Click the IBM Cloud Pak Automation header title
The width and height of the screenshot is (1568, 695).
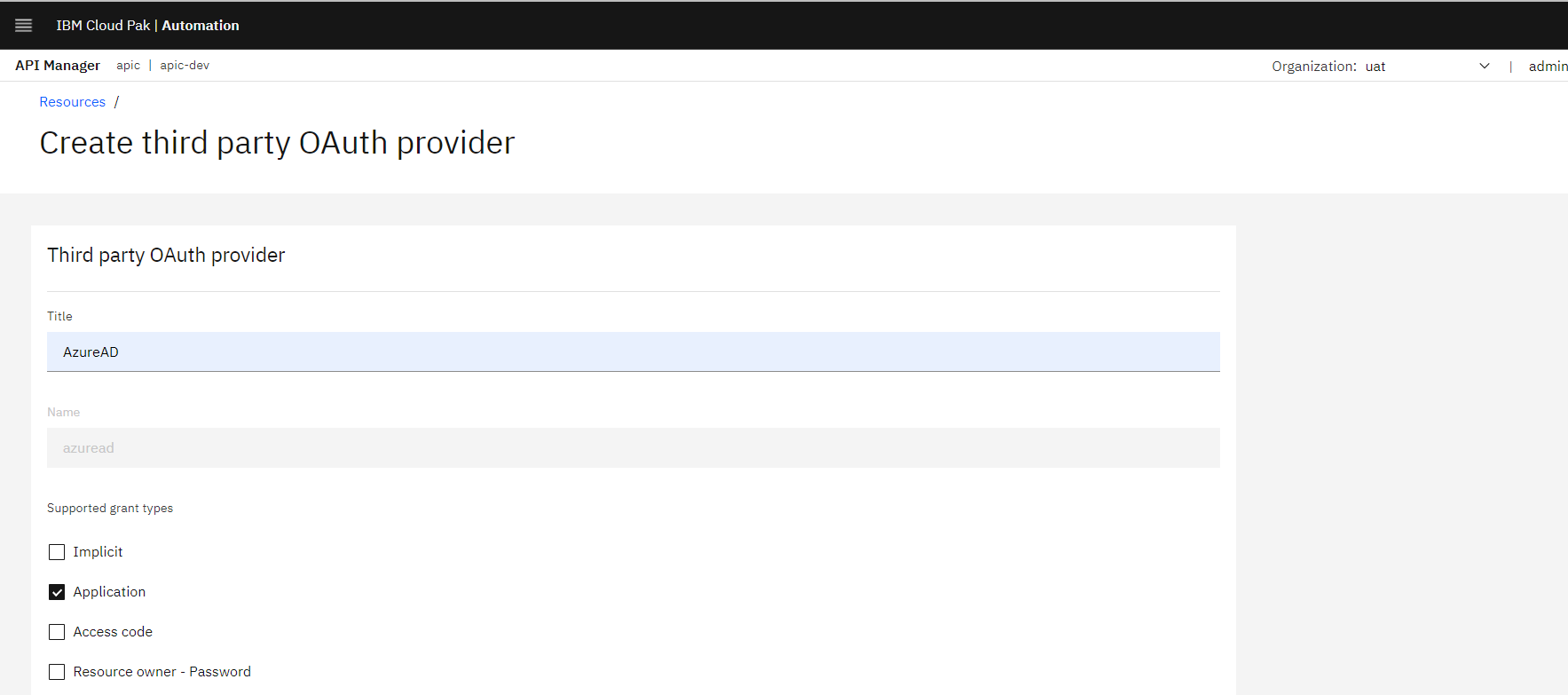click(147, 26)
